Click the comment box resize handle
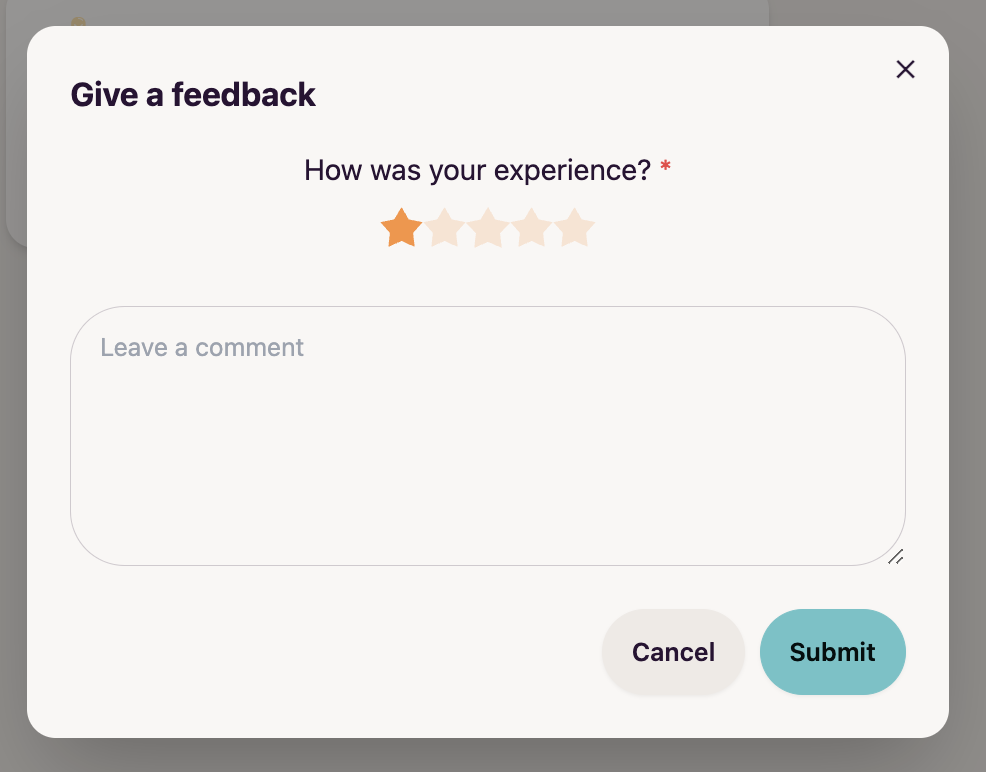The width and height of the screenshot is (986, 772). 896,557
